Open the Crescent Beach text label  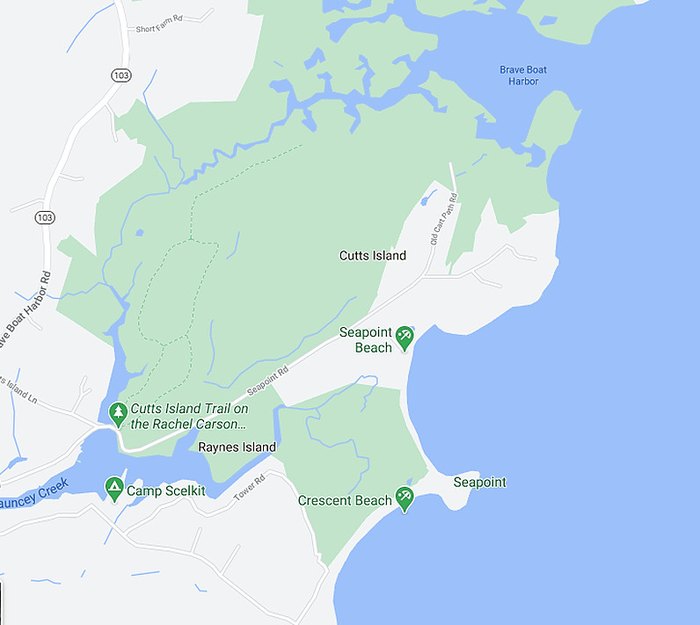(x=345, y=500)
